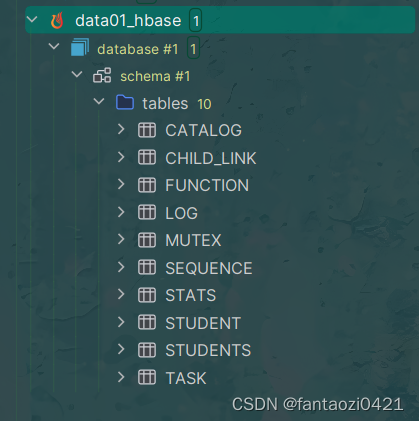Viewport: 419px width, 421px height.
Task: Click the count badge beside data01_hbase
Action: click(x=196, y=20)
